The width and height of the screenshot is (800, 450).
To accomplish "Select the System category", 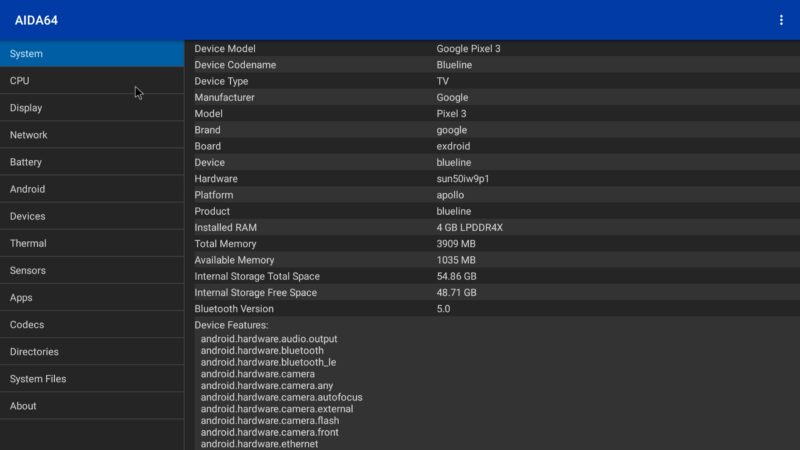I will point(92,54).
